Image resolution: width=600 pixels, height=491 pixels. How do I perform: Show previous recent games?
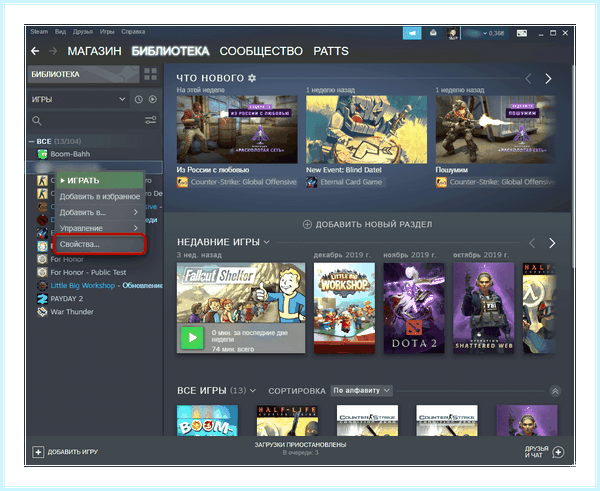(532, 243)
